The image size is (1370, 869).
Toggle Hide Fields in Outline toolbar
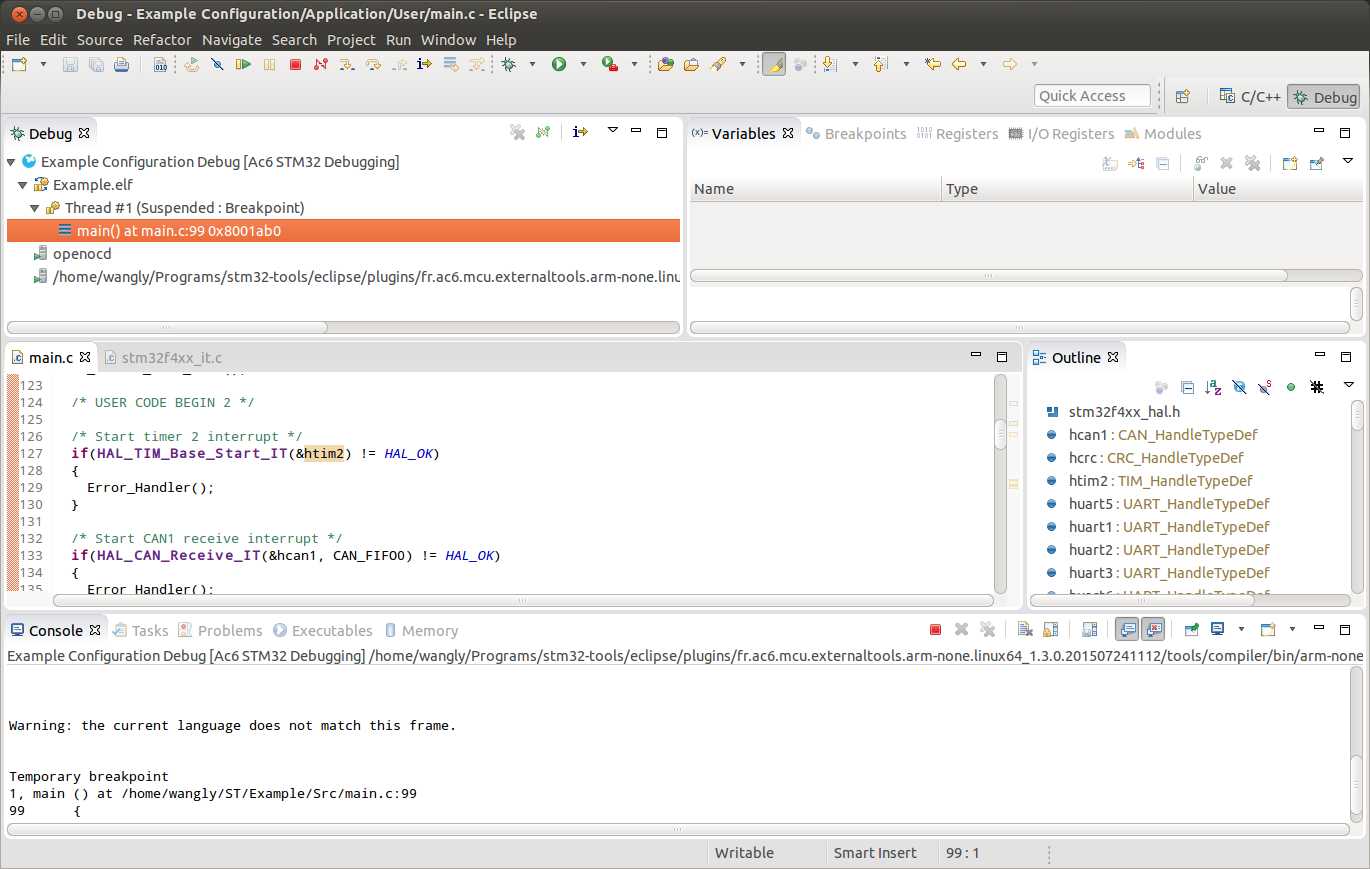pyautogui.click(x=1239, y=386)
